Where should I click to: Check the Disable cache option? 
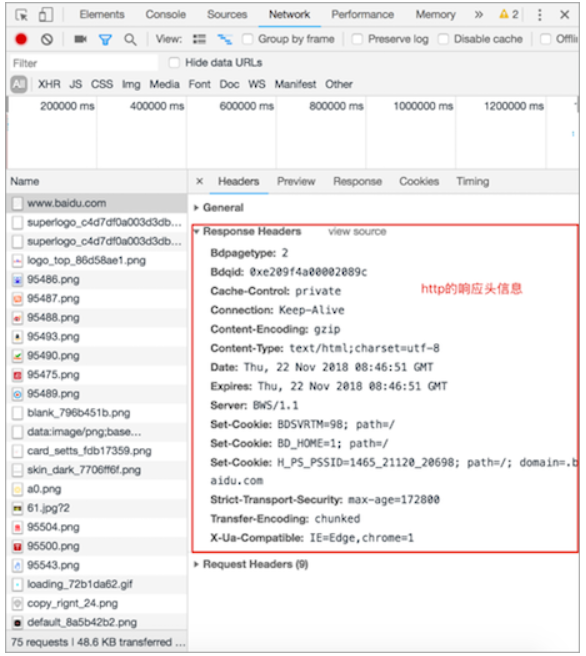(x=443, y=39)
